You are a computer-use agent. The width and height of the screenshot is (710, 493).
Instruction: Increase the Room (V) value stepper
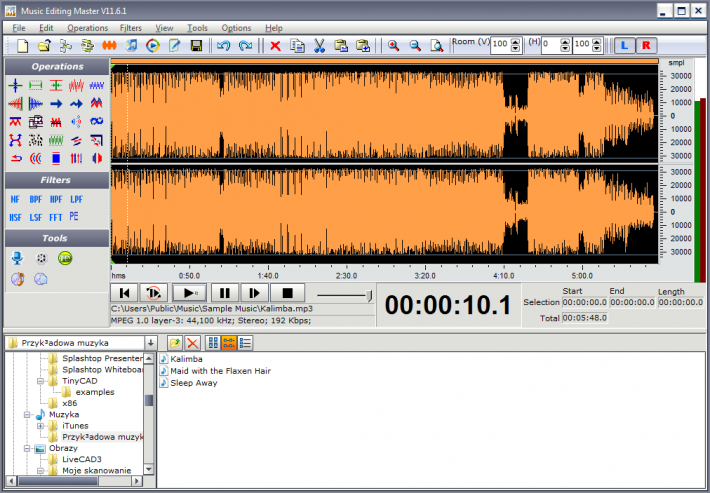coord(516,41)
